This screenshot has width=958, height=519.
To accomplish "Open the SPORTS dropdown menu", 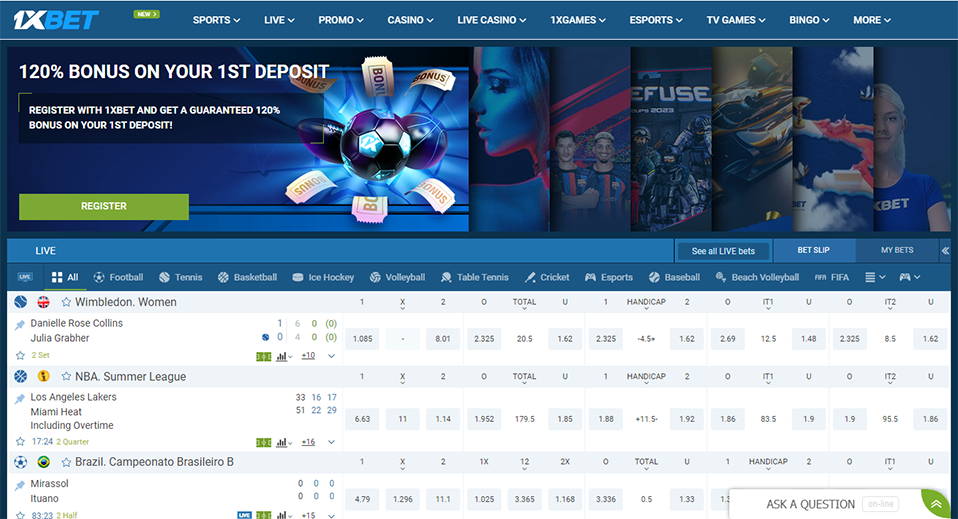I will (x=216, y=20).
